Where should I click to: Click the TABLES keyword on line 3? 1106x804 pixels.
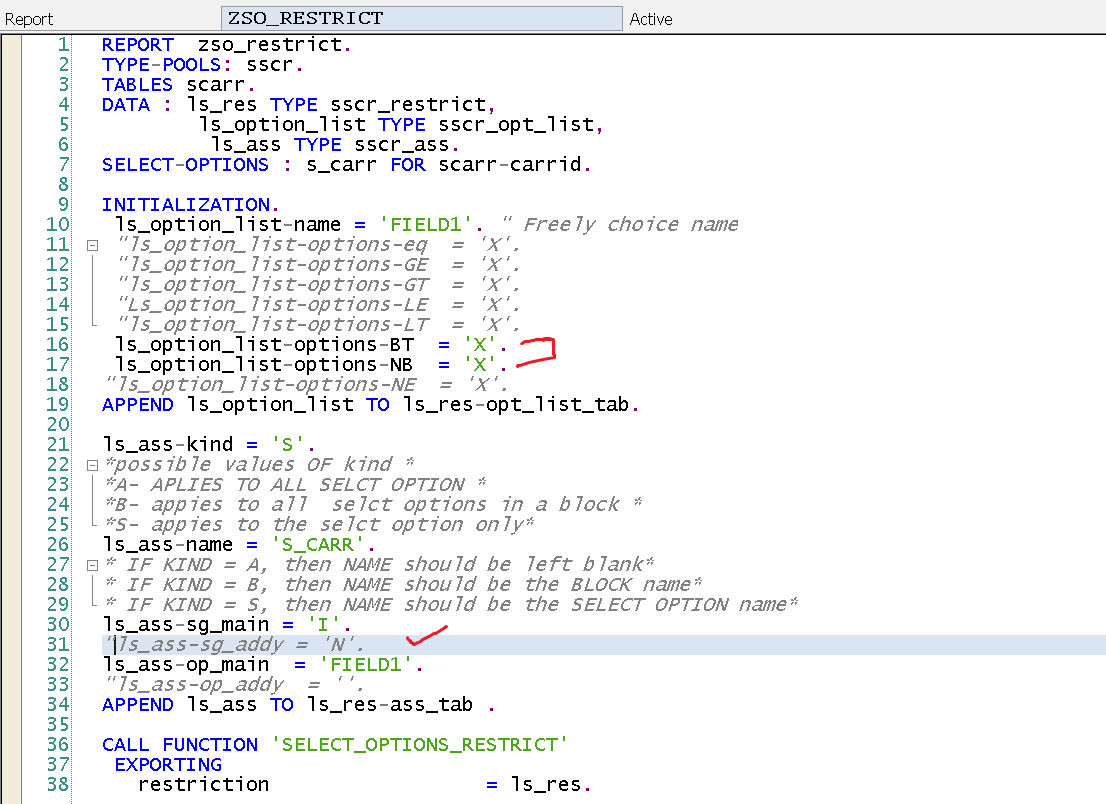[x=137, y=85]
